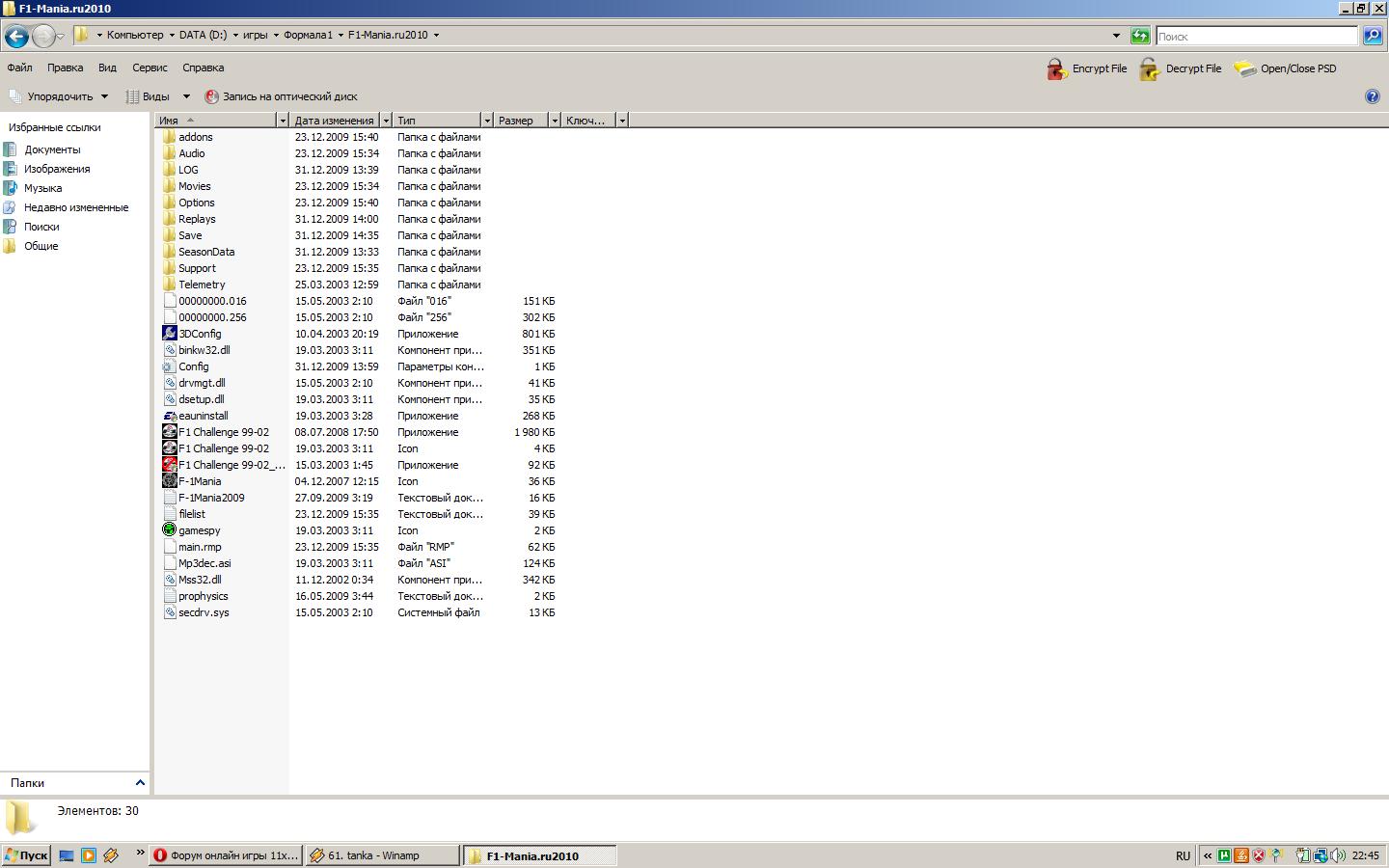Screen dimensions: 1389x868
Task: Open Документы favorite link
Action: pos(52,149)
